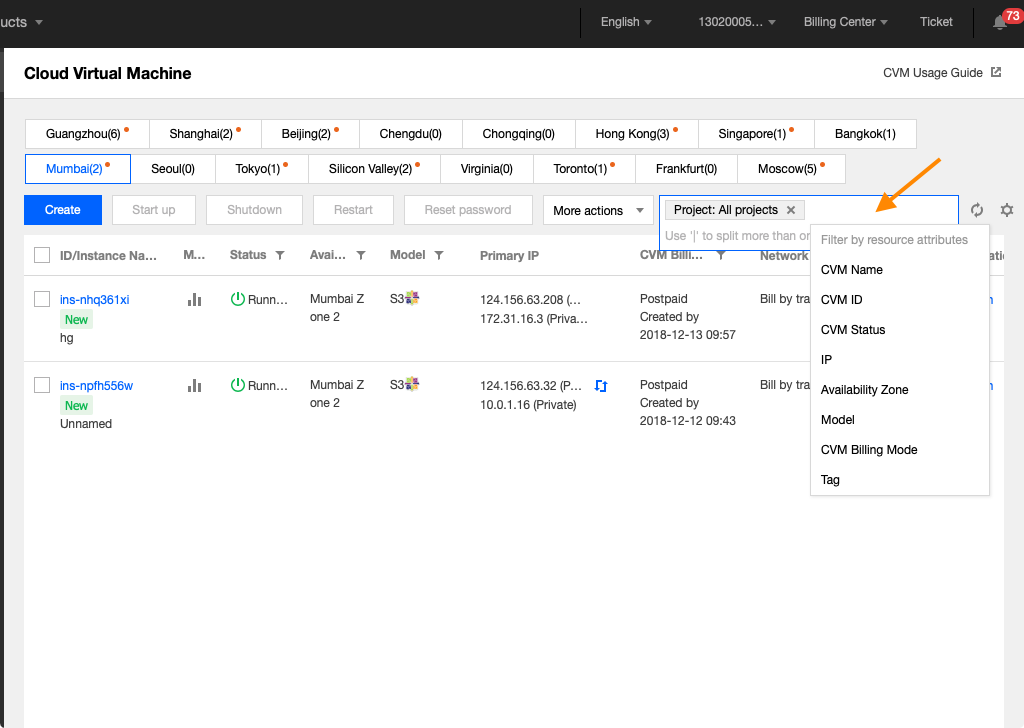
Task: Click the Start up button
Action: point(153,210)
